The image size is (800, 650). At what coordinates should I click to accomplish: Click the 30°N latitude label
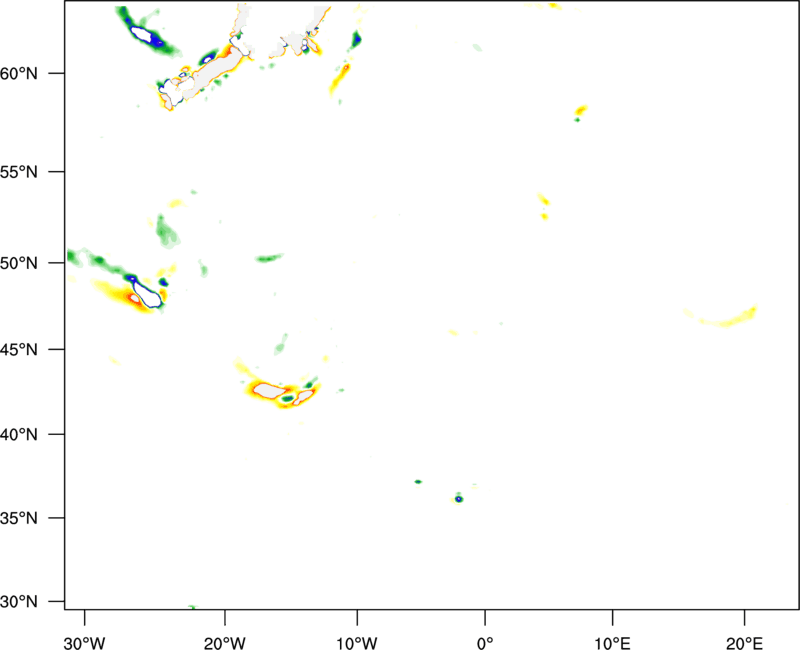click(x=19, y=602)
